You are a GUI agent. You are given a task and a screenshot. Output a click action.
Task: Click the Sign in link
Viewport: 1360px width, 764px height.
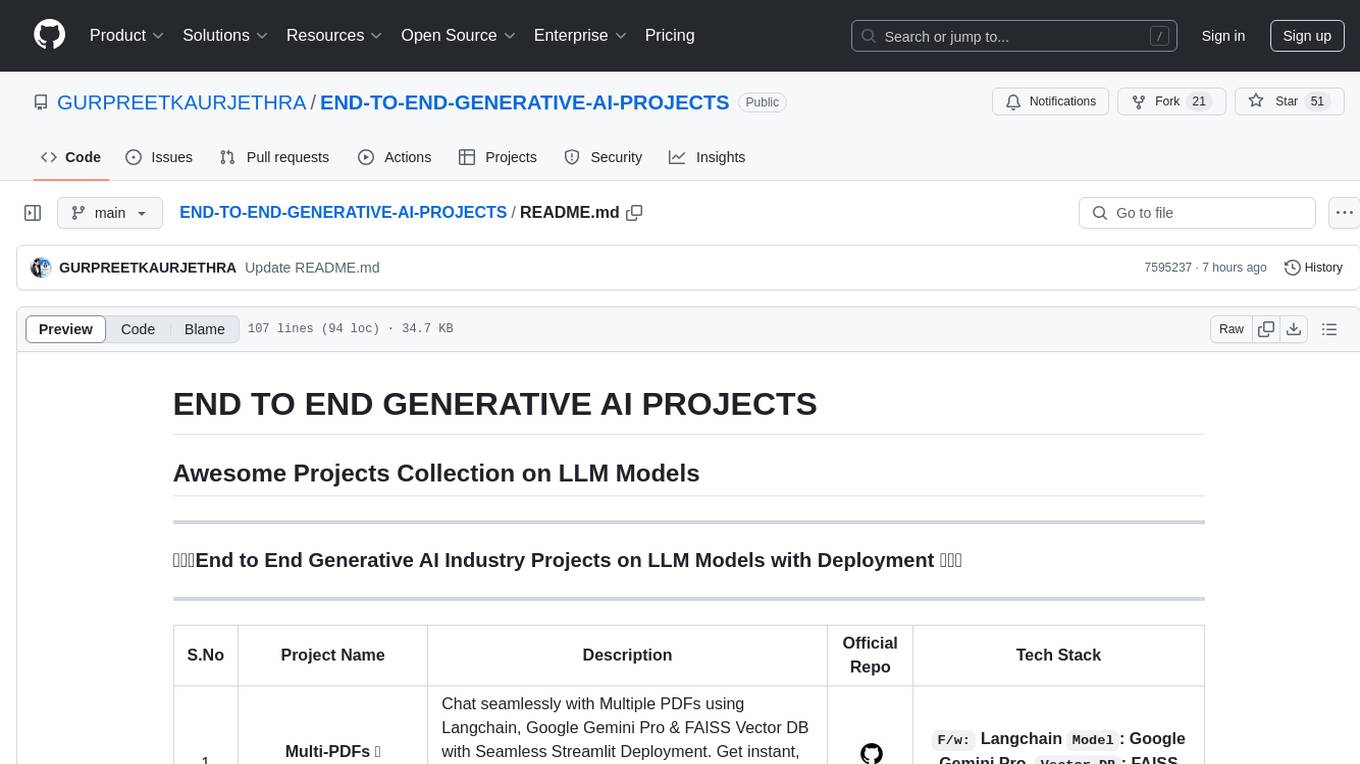point(1223,36)
